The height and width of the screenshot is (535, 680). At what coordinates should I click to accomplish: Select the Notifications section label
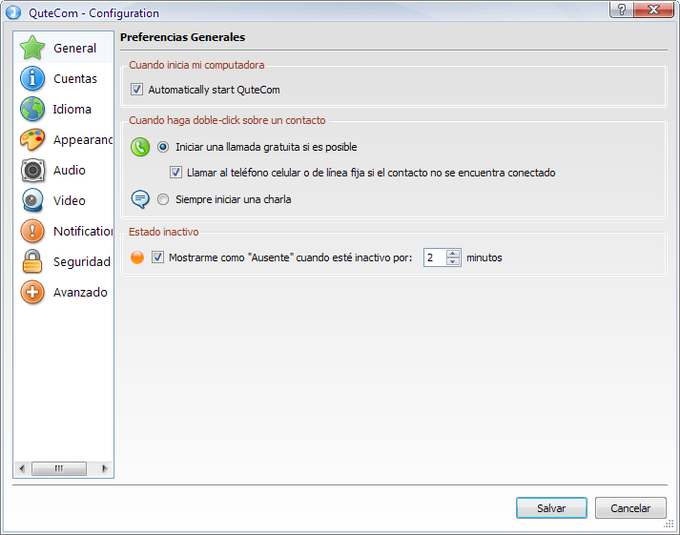tap(83, 232)
